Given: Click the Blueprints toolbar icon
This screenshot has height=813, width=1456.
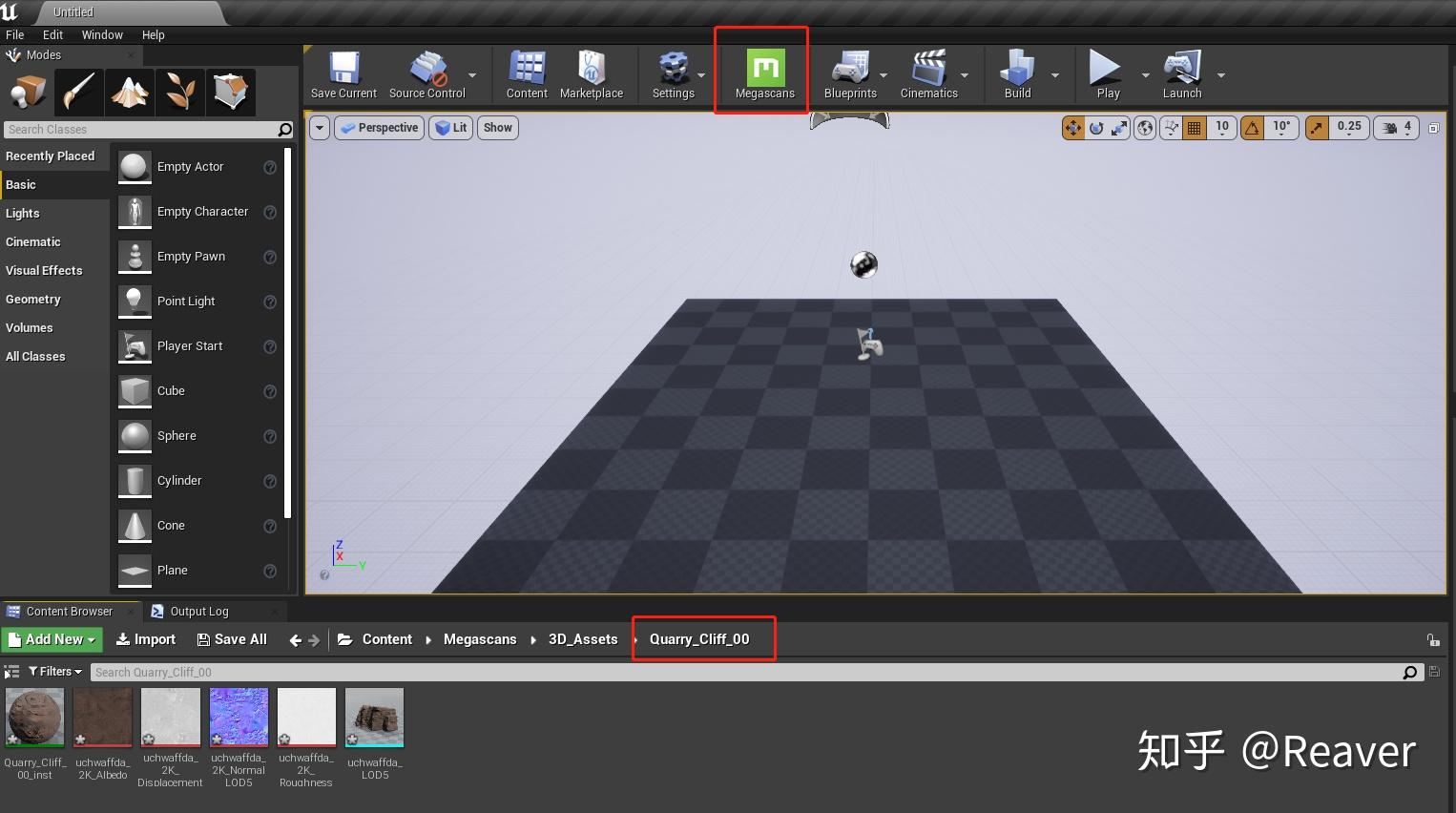Looking at the screenshot, I should [850, 74].
